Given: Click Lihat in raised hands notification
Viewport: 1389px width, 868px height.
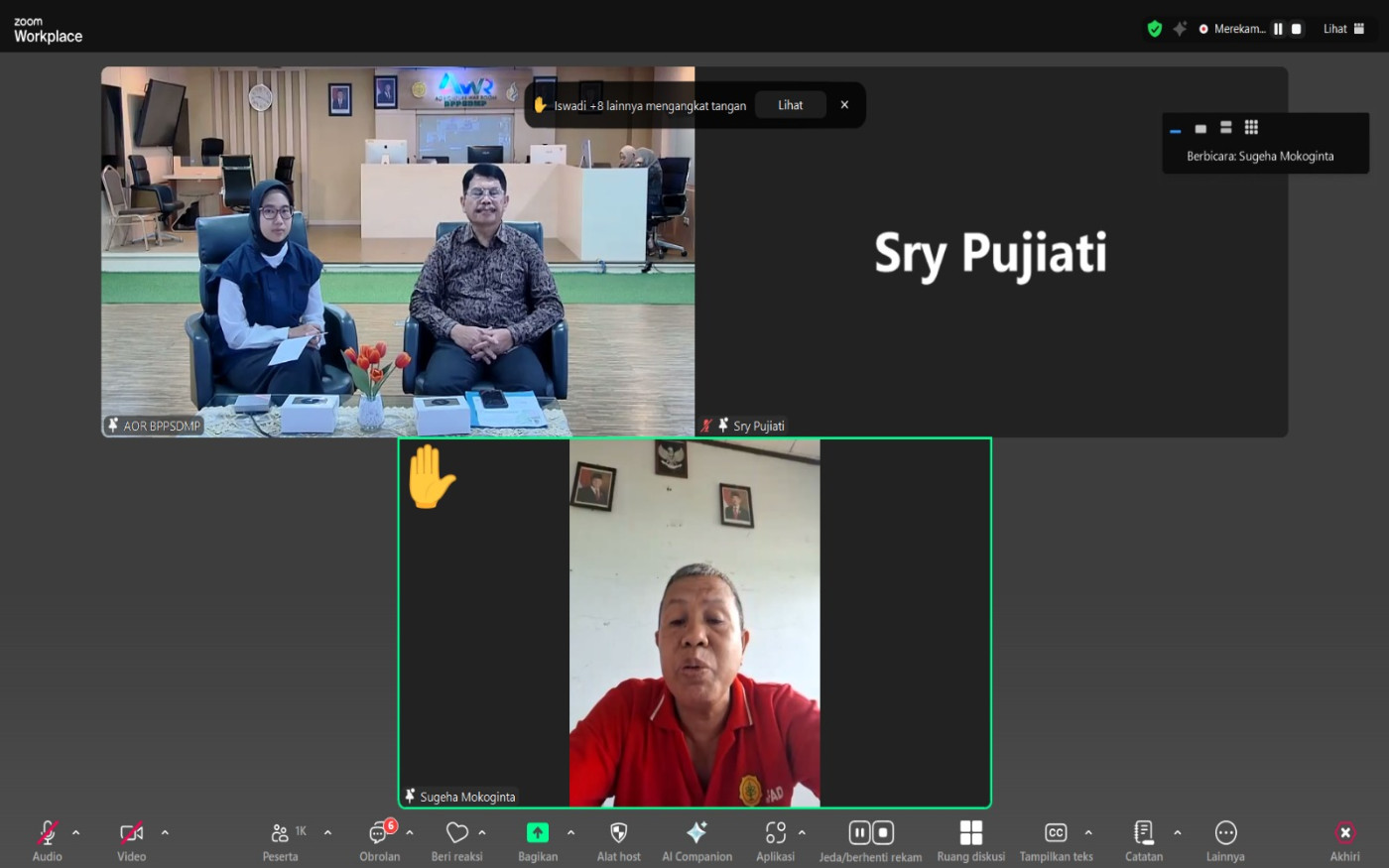Looking at the screenshot, I should coord(790,105).
